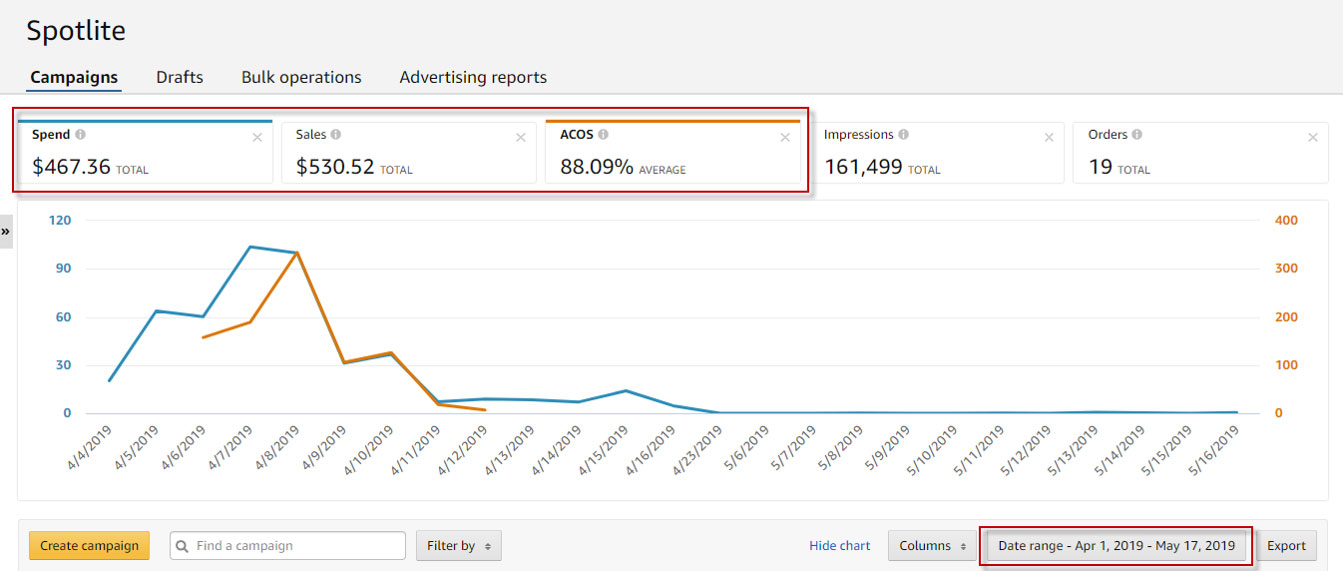Go to the Advertising reports tab
Image resolution: width=1343 pixels, height=571 pixels.
[x=473, y=77]
